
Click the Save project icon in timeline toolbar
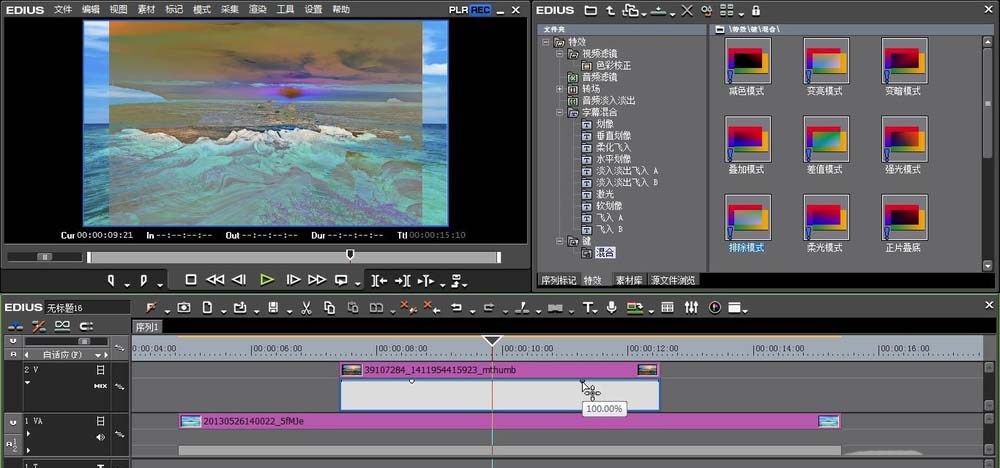click(272, 308)
